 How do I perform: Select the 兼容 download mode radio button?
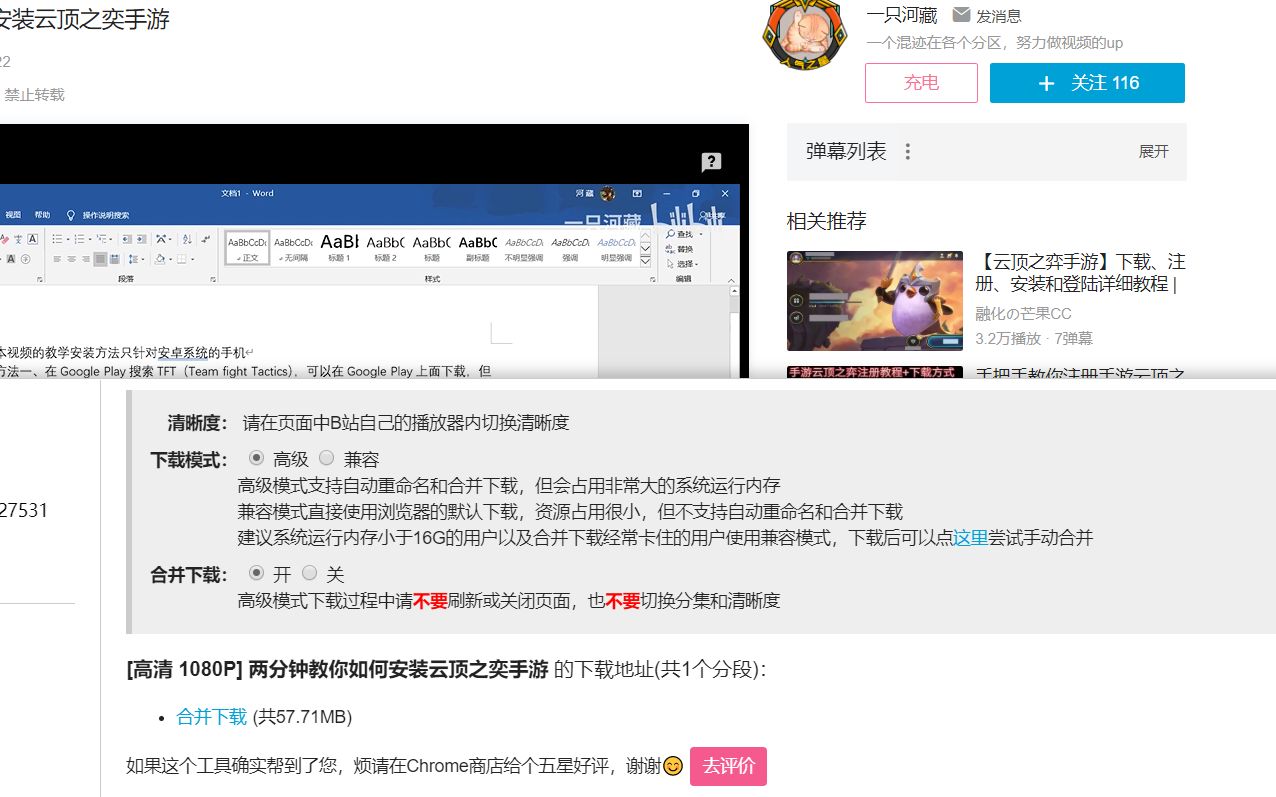point(326,458)
